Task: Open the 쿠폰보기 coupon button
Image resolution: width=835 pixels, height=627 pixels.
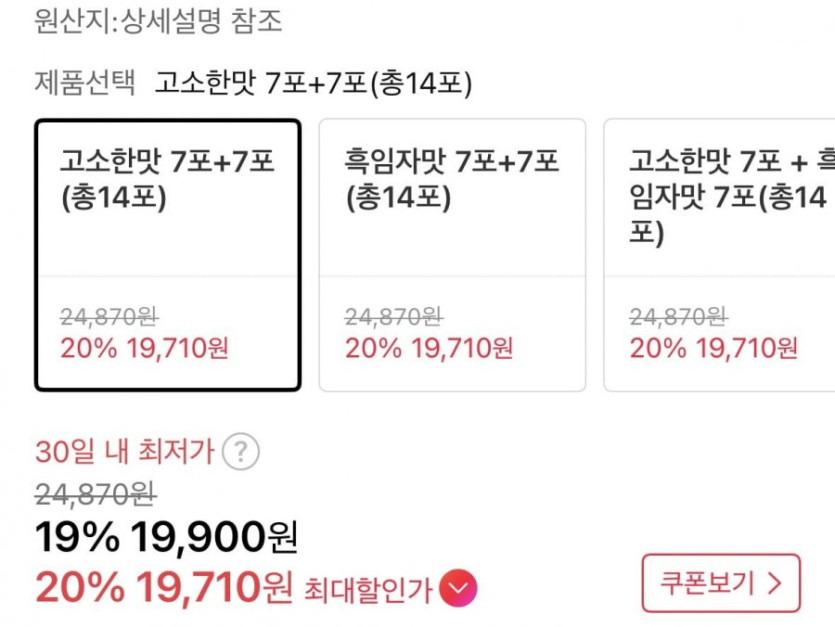Action: (720, 582)
